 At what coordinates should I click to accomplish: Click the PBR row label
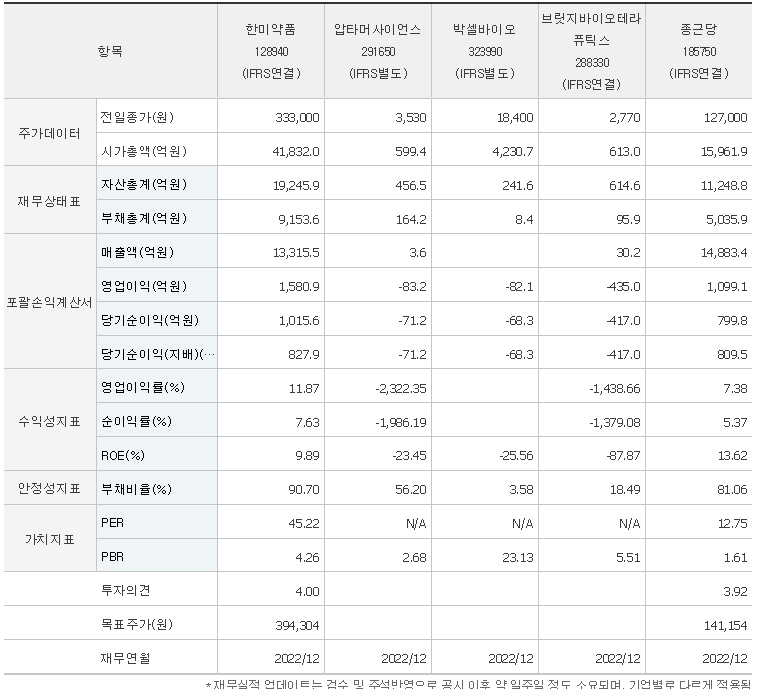pyautogui.click(x=112, y=557)
